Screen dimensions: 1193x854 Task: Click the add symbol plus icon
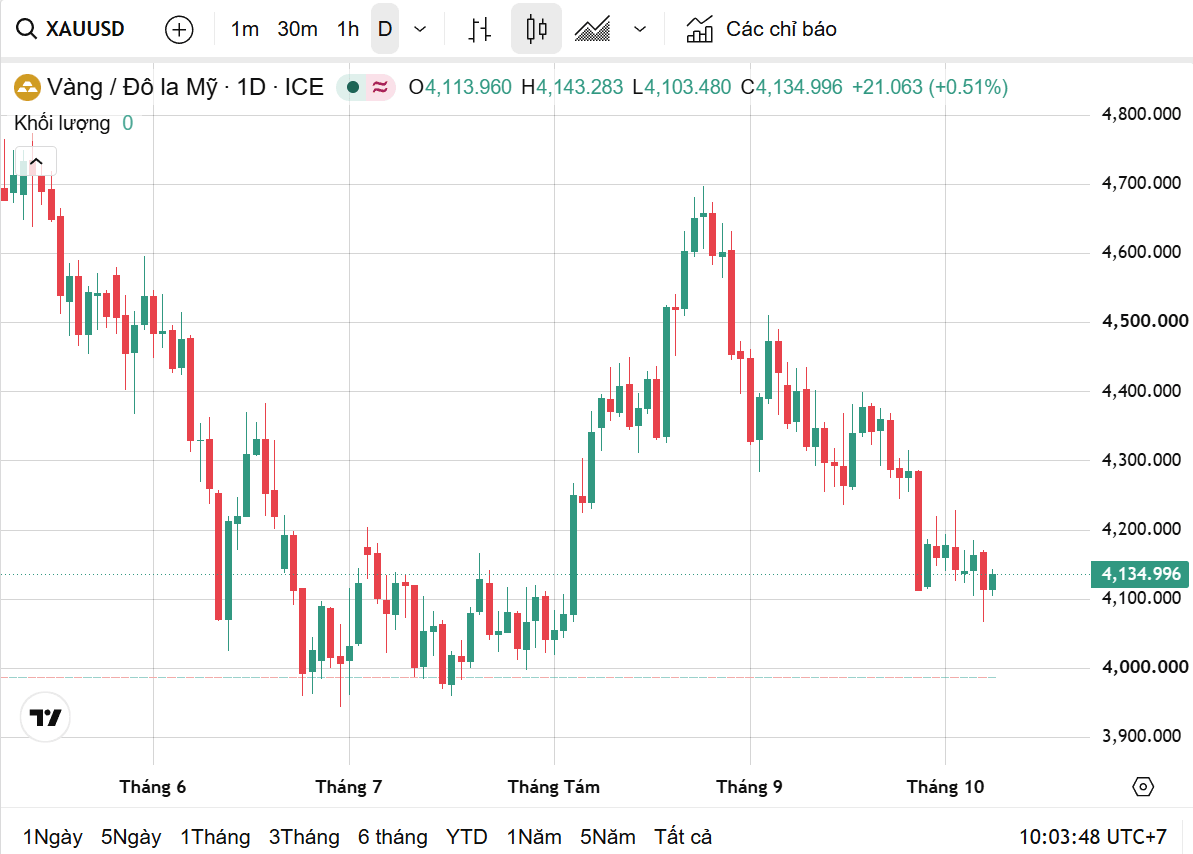pos(179,30)
